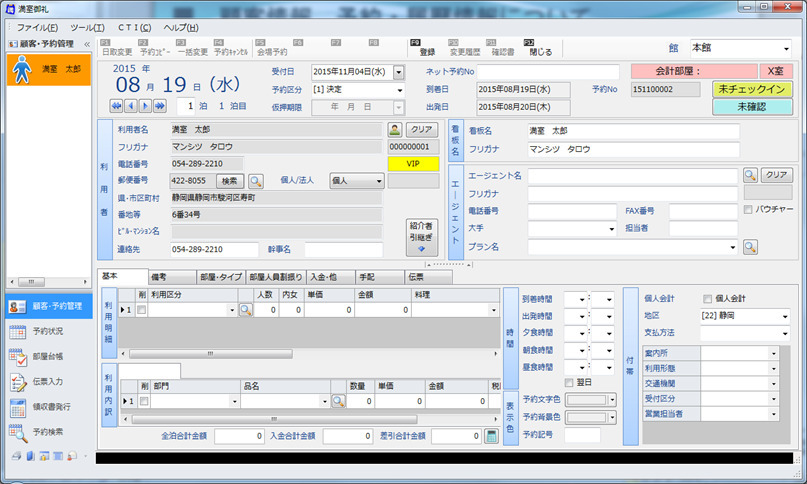Go to previous day arrow
The width and height of the screenshot is (807, 484).
click(x=131, y=106)
